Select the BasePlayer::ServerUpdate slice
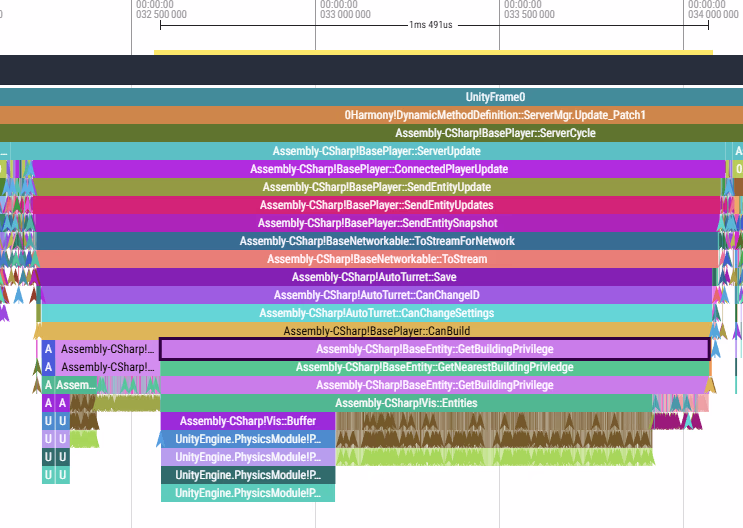Viewport: 743px width, 528px height. (368, 151)
